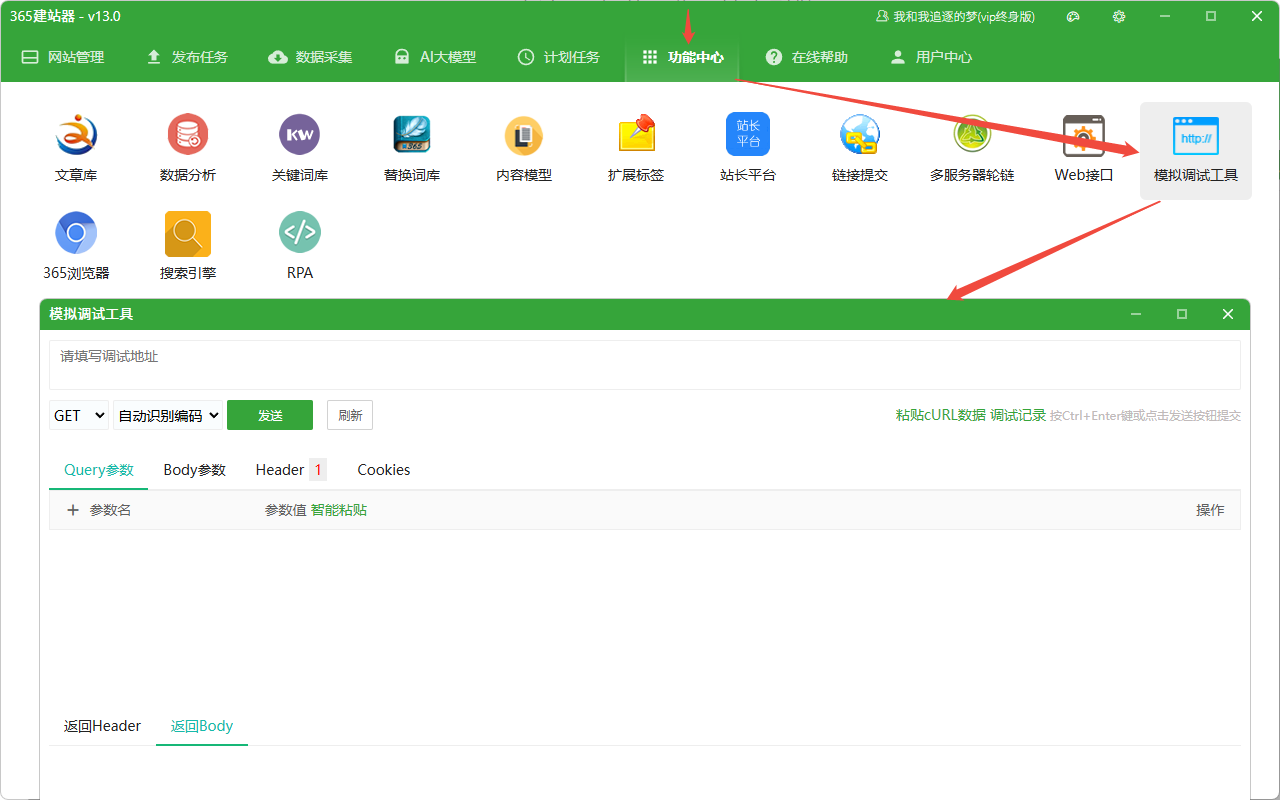Open the 在线帮助 menu
This screenshot has width=1280, height=800.
pyautogui.click(x=807, y=57)
